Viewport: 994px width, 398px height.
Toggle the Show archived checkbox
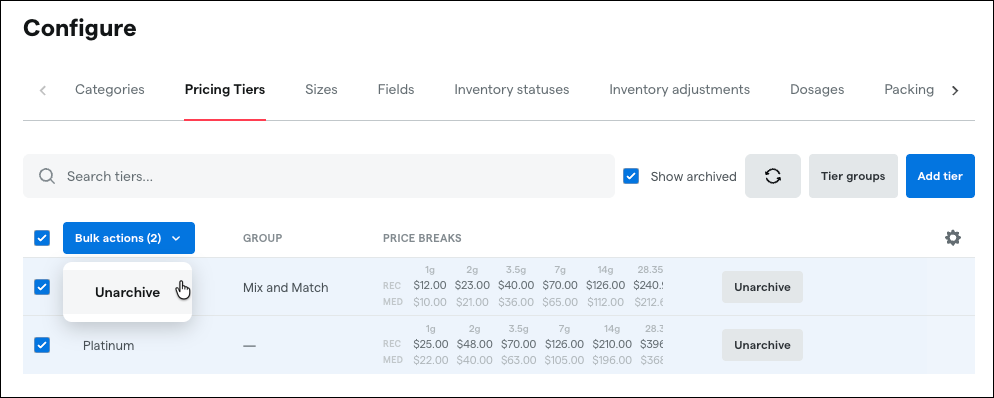631,176
